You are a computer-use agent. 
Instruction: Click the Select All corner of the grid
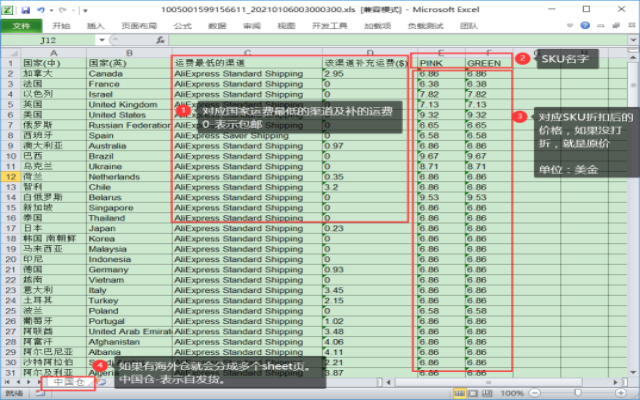click(x=9, y=52)
